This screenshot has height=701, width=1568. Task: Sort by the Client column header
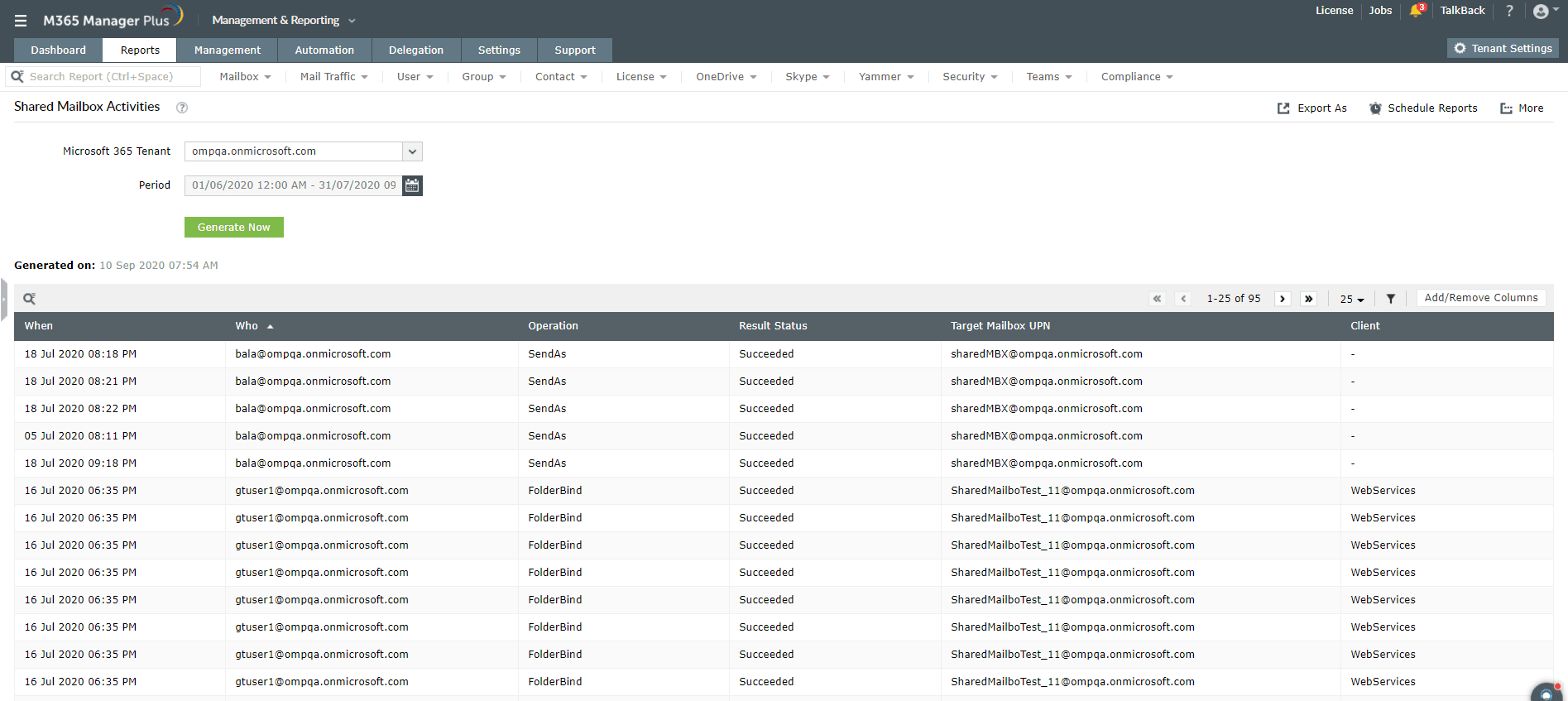coord(1365,326)
